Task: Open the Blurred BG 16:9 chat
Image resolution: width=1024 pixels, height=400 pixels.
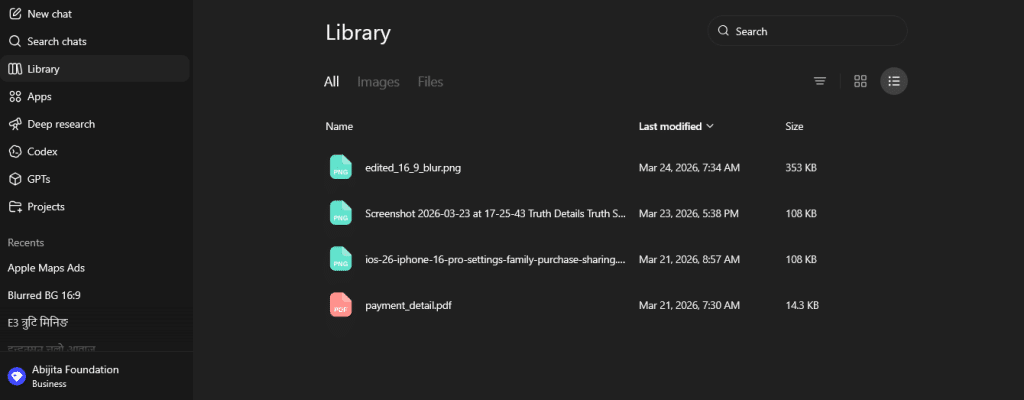Action: tap(43, 295)
